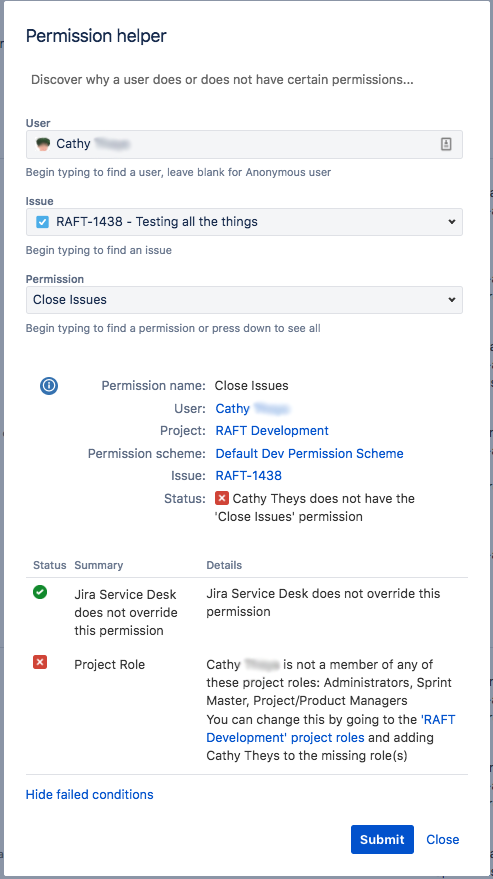Click Hide failed conditions link
Image resolution: width=493 pixels, height=879 pixels.
90,794
